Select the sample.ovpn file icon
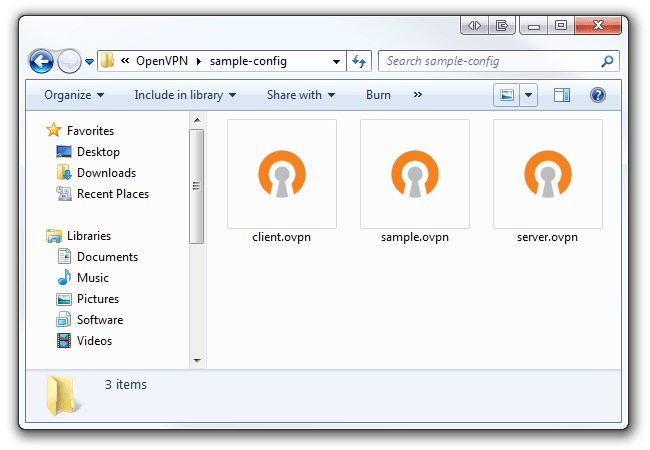Screen dimensions: 650x450 414,174
